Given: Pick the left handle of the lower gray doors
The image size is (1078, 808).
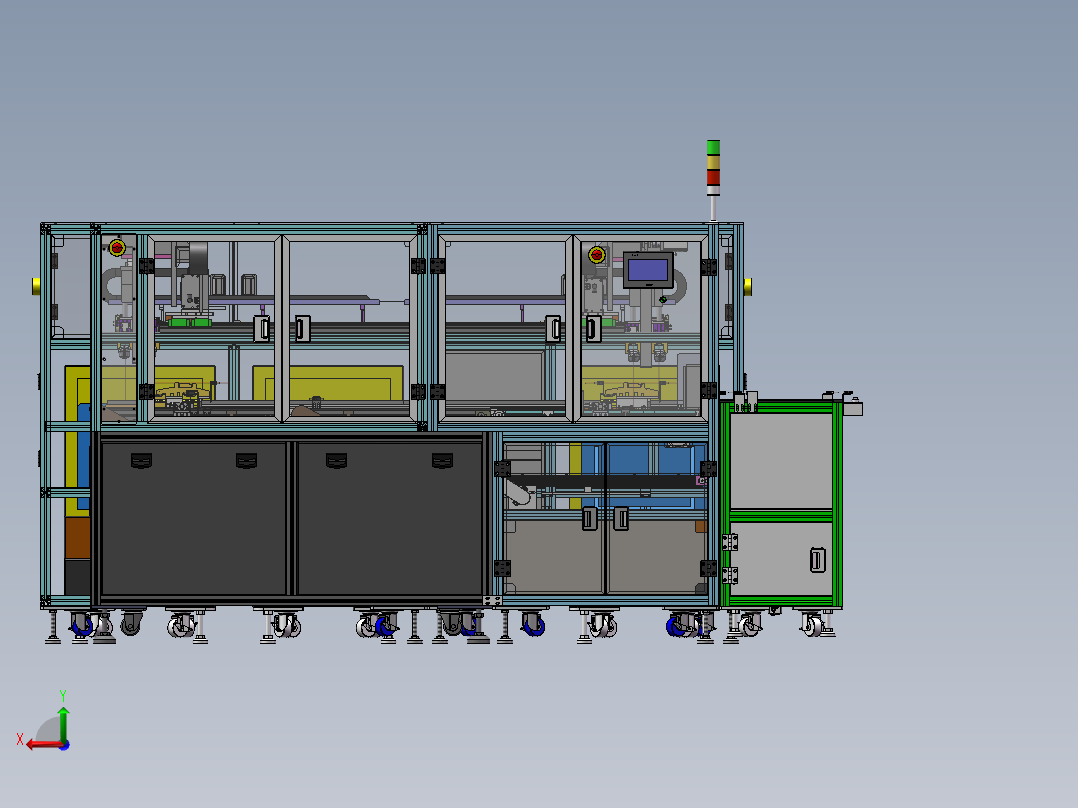Looking at the screenshot, I should [589, 518].
